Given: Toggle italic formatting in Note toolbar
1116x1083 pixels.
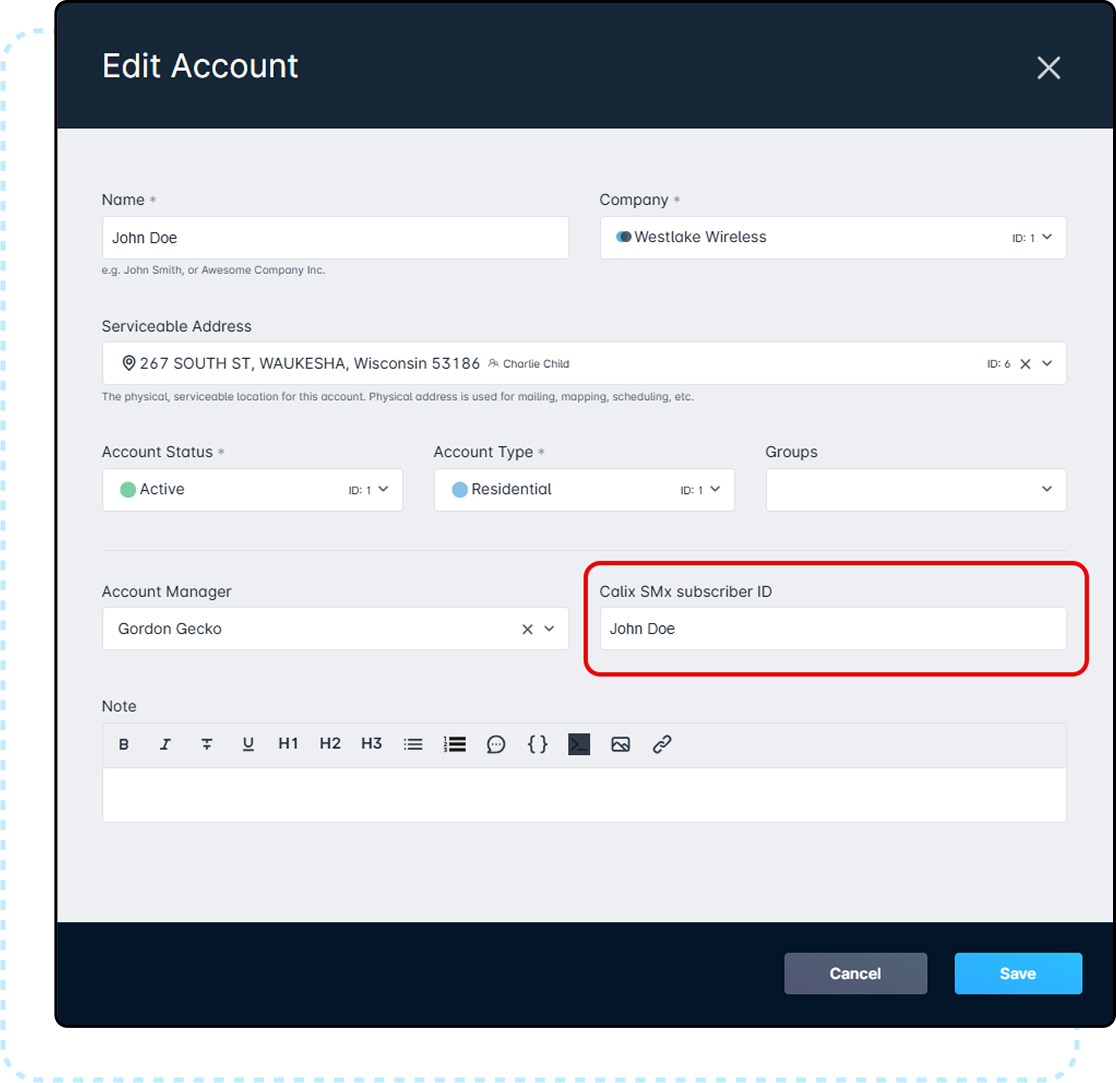Looking at the screenshot, I should pyautogui.click(x=165, y=744).
